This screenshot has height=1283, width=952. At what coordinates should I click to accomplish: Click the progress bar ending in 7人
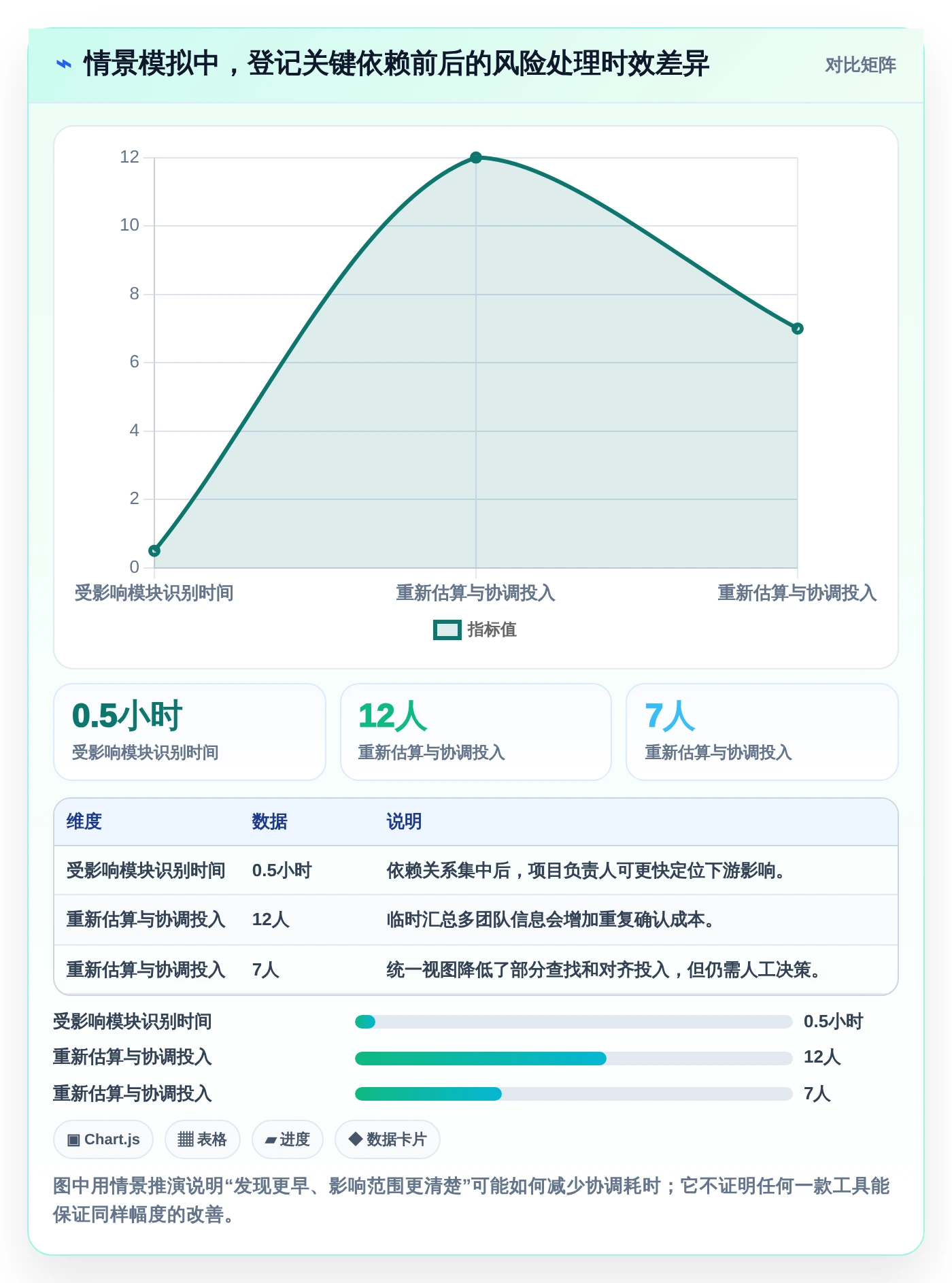pyautogui.click(x=573, y=1094)
